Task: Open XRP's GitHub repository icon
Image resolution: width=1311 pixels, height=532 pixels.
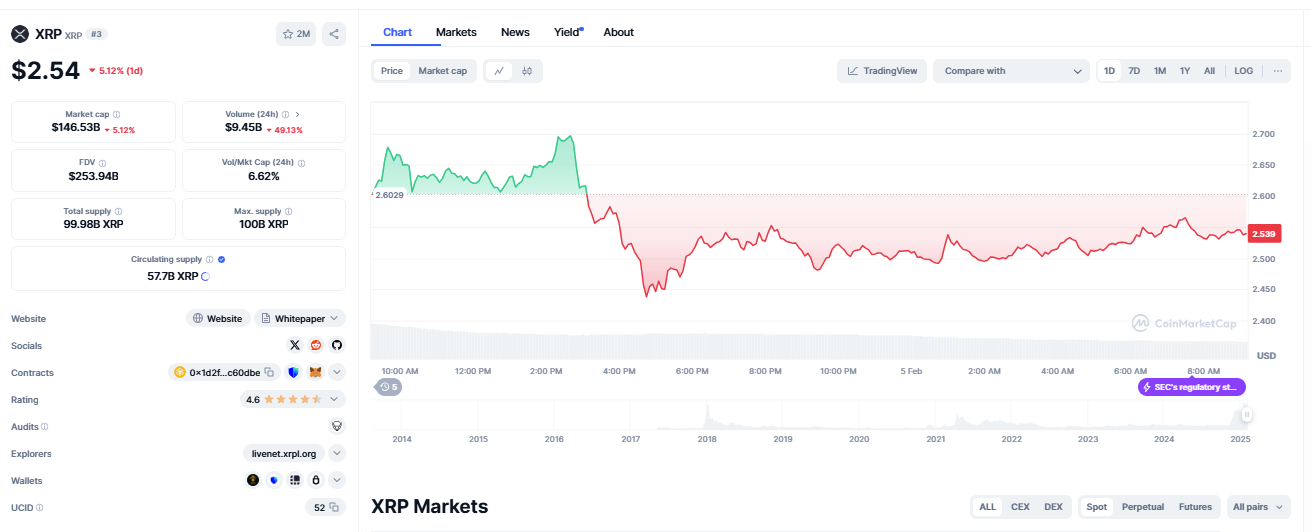Action: click(x=337, y=345)
